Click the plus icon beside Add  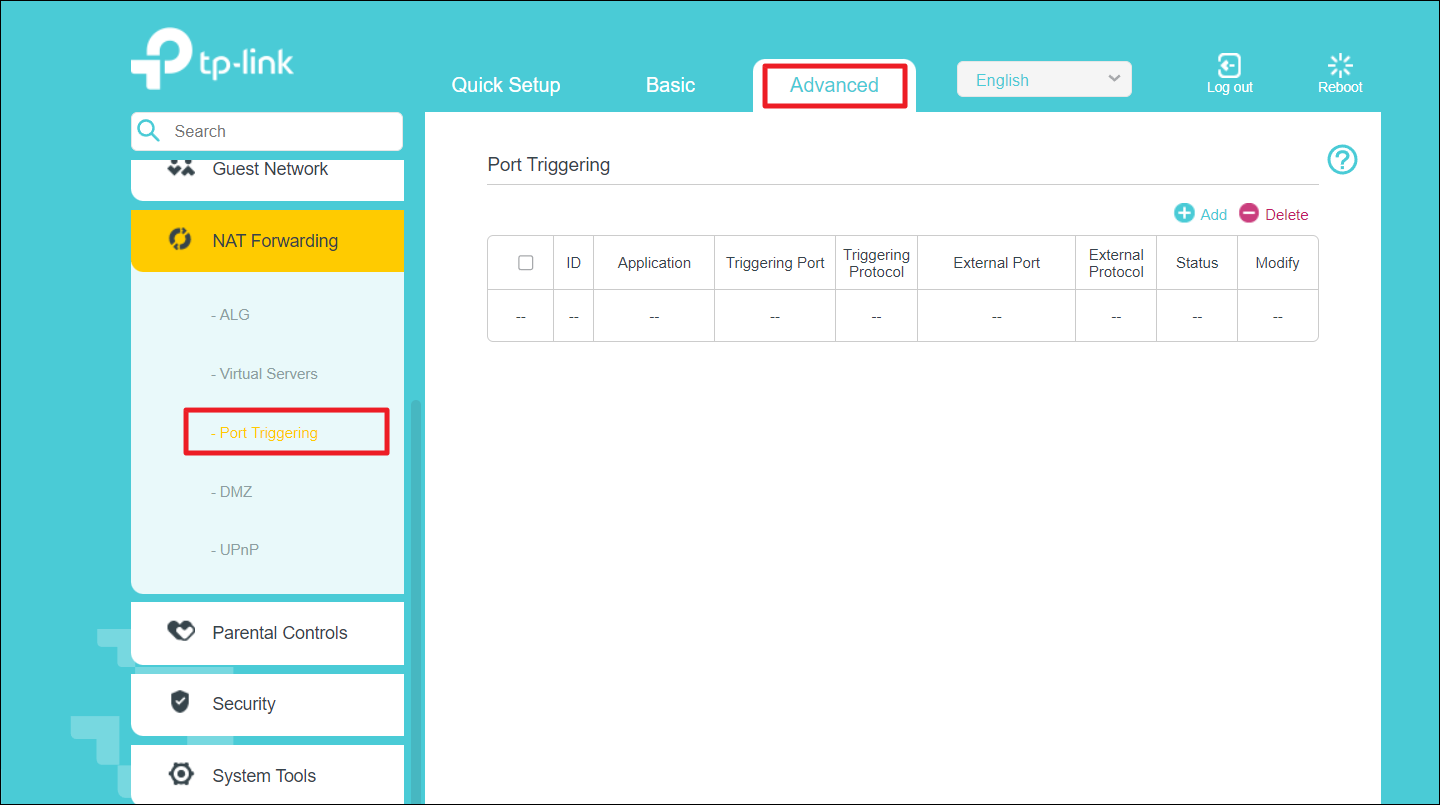pyautogui.click(x=1184, y=213)
